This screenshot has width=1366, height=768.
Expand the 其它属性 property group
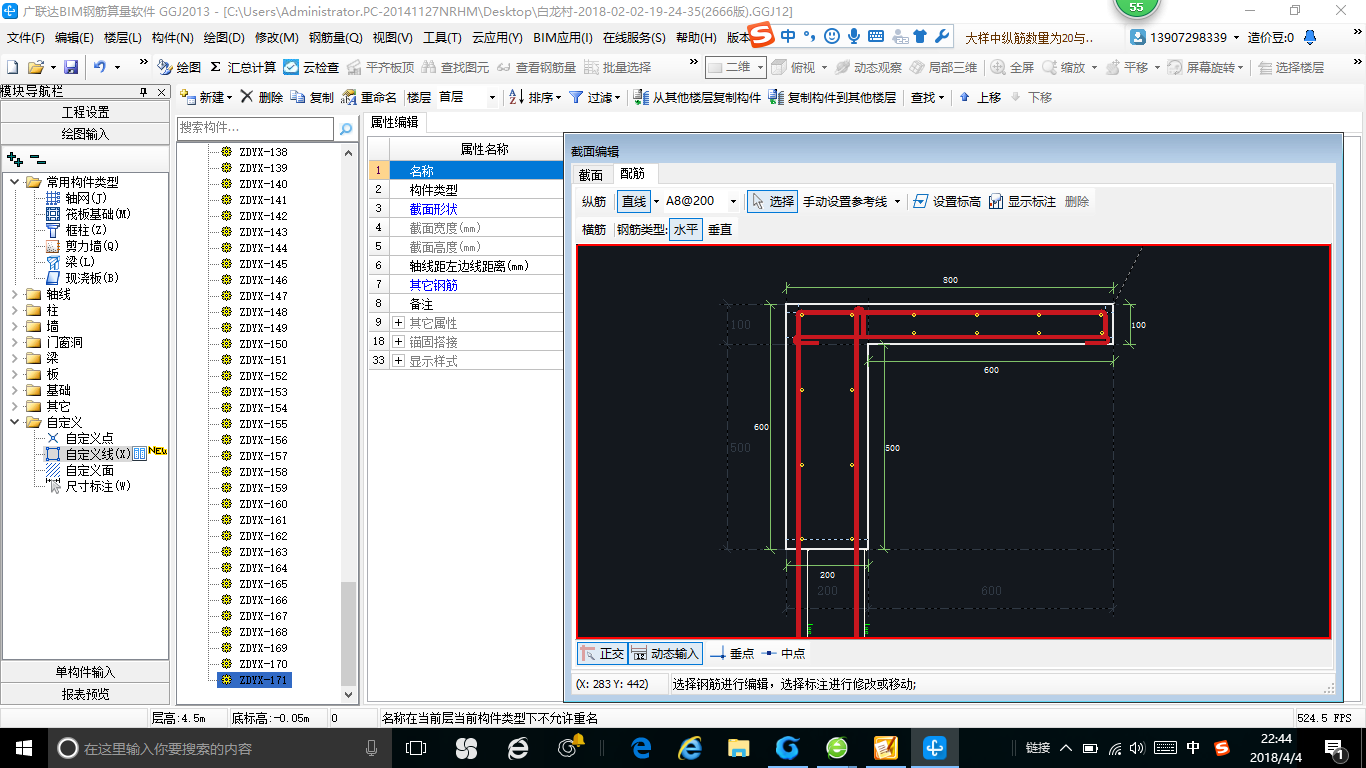[398, 323]
